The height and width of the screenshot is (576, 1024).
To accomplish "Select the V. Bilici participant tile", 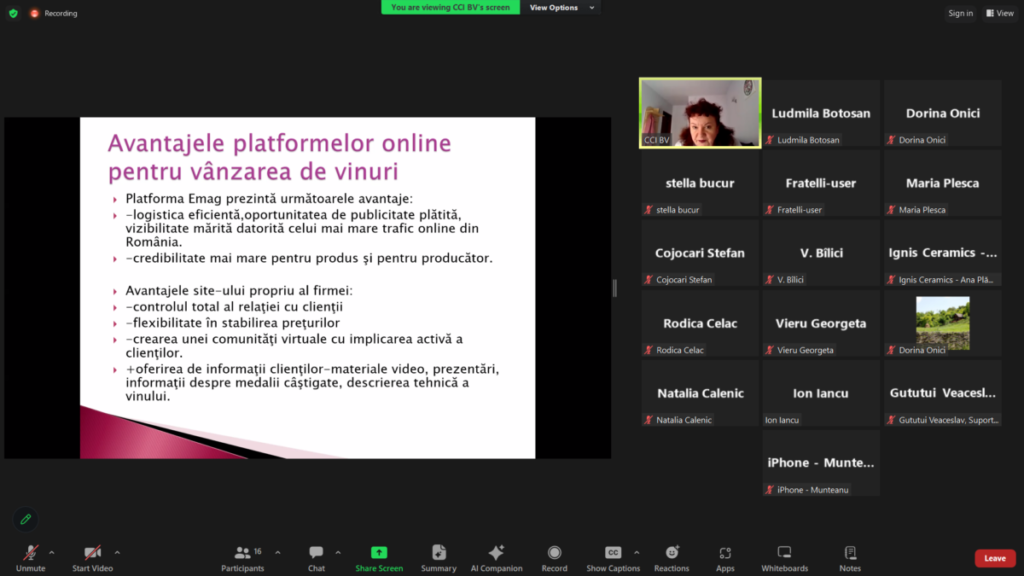I will pyautogui.click(x=821, y=253).
